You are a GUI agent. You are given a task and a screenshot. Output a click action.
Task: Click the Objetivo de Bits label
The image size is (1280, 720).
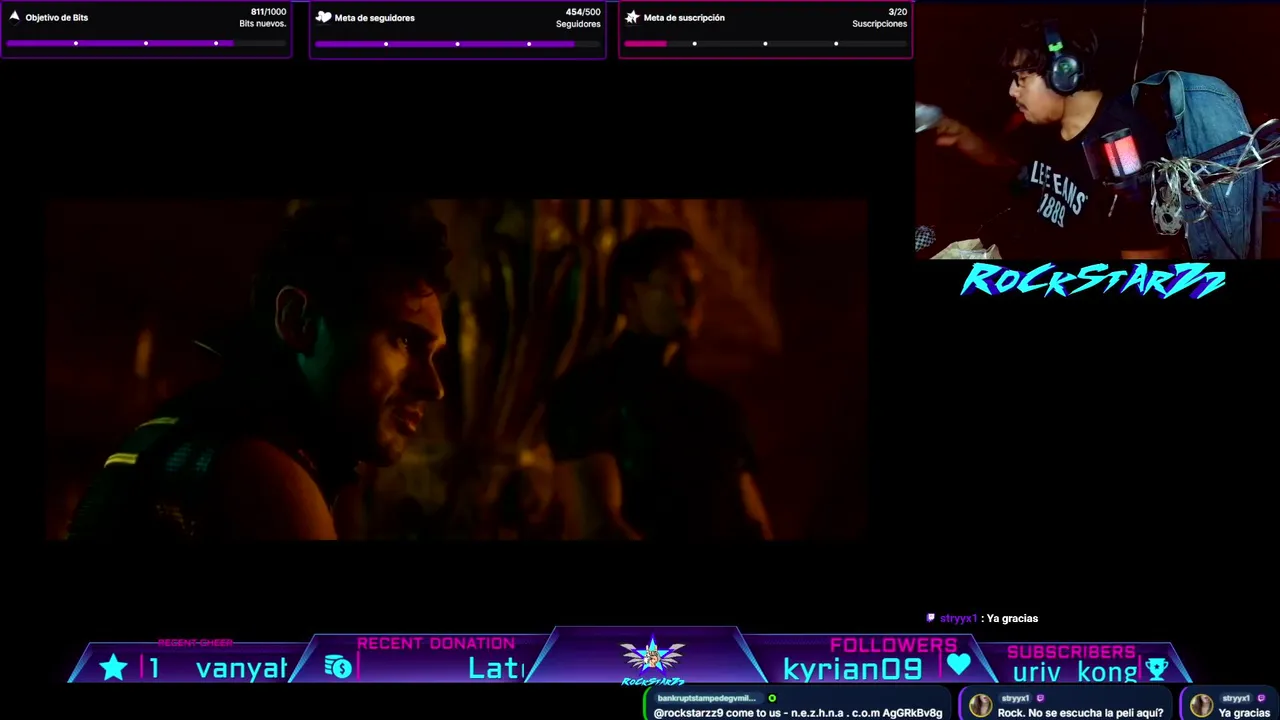coord(57,18)
